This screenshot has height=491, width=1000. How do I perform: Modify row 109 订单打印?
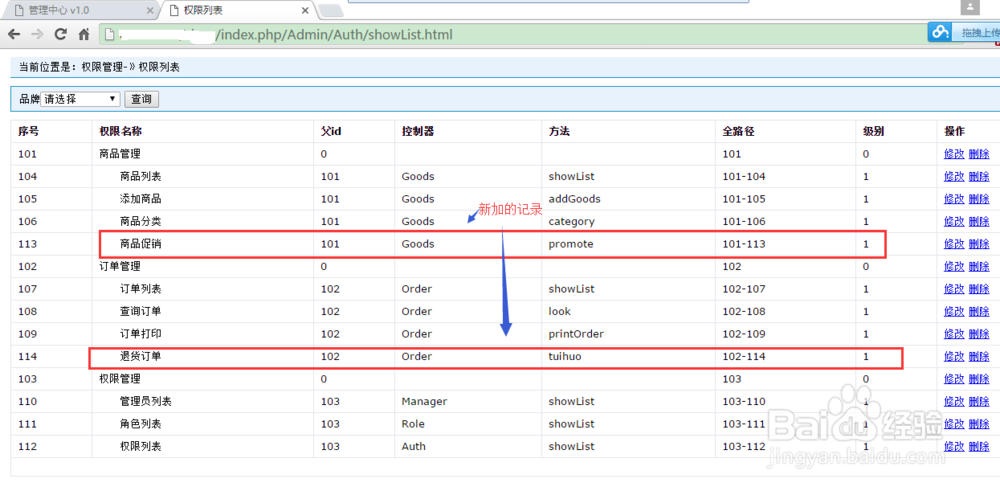click(953, 333)
